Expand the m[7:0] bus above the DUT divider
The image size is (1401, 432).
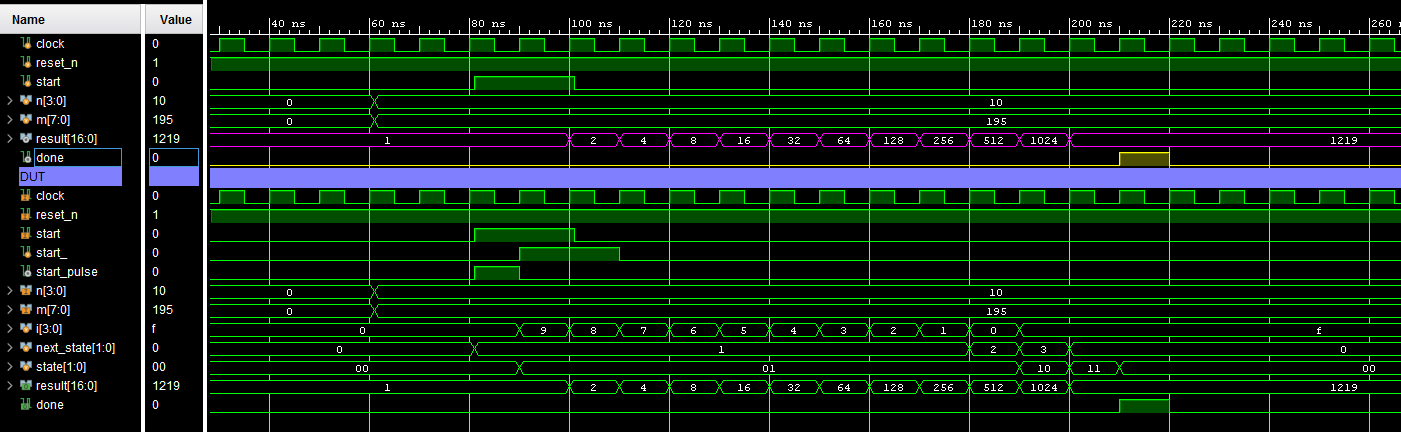[9, 120]
